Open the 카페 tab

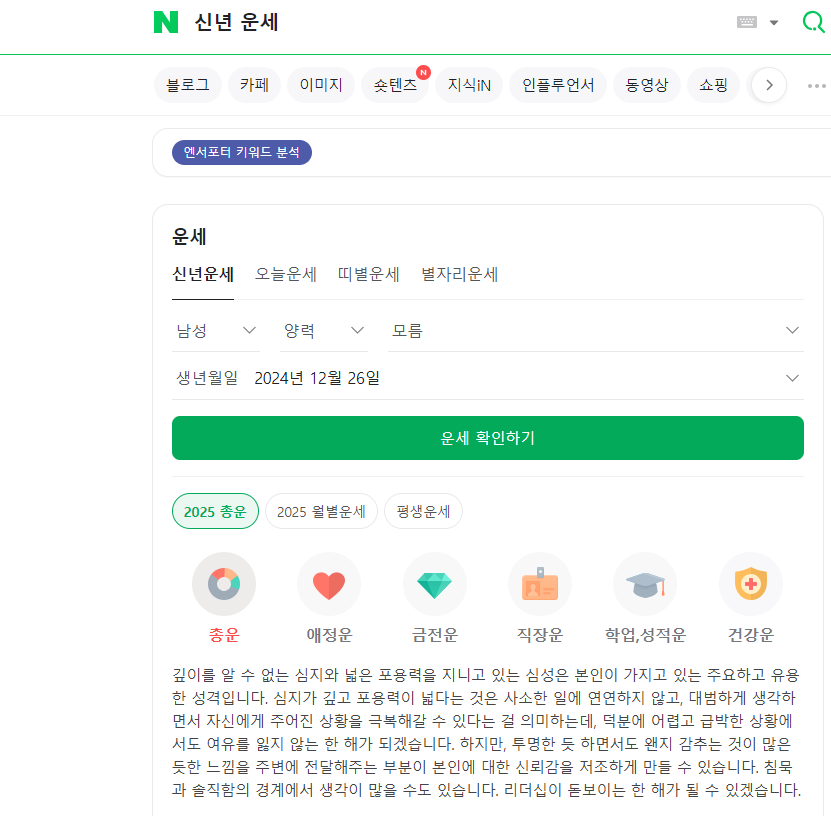(x=254, y=85)
